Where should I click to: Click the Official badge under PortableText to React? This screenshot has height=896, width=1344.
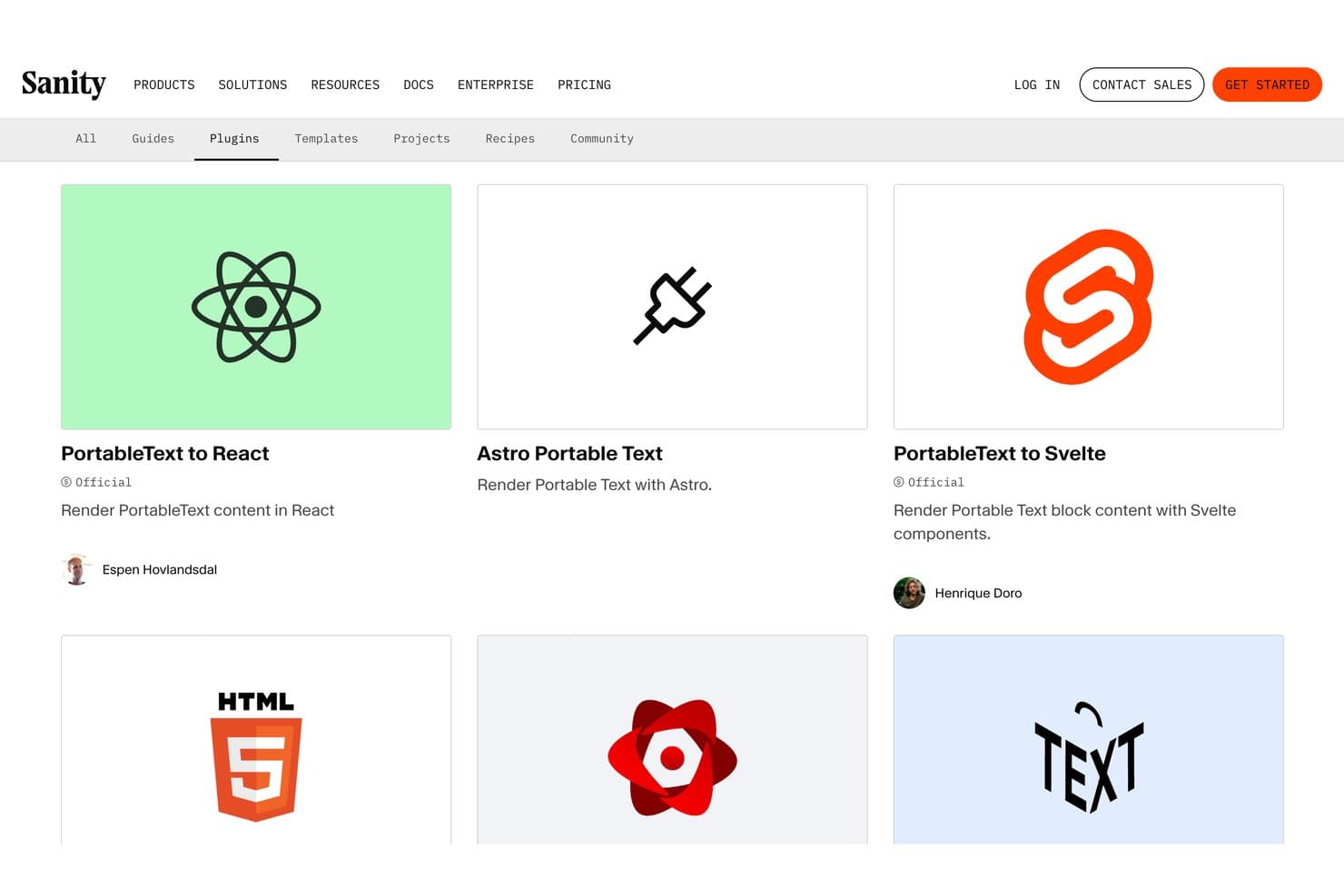coord(96,482)
